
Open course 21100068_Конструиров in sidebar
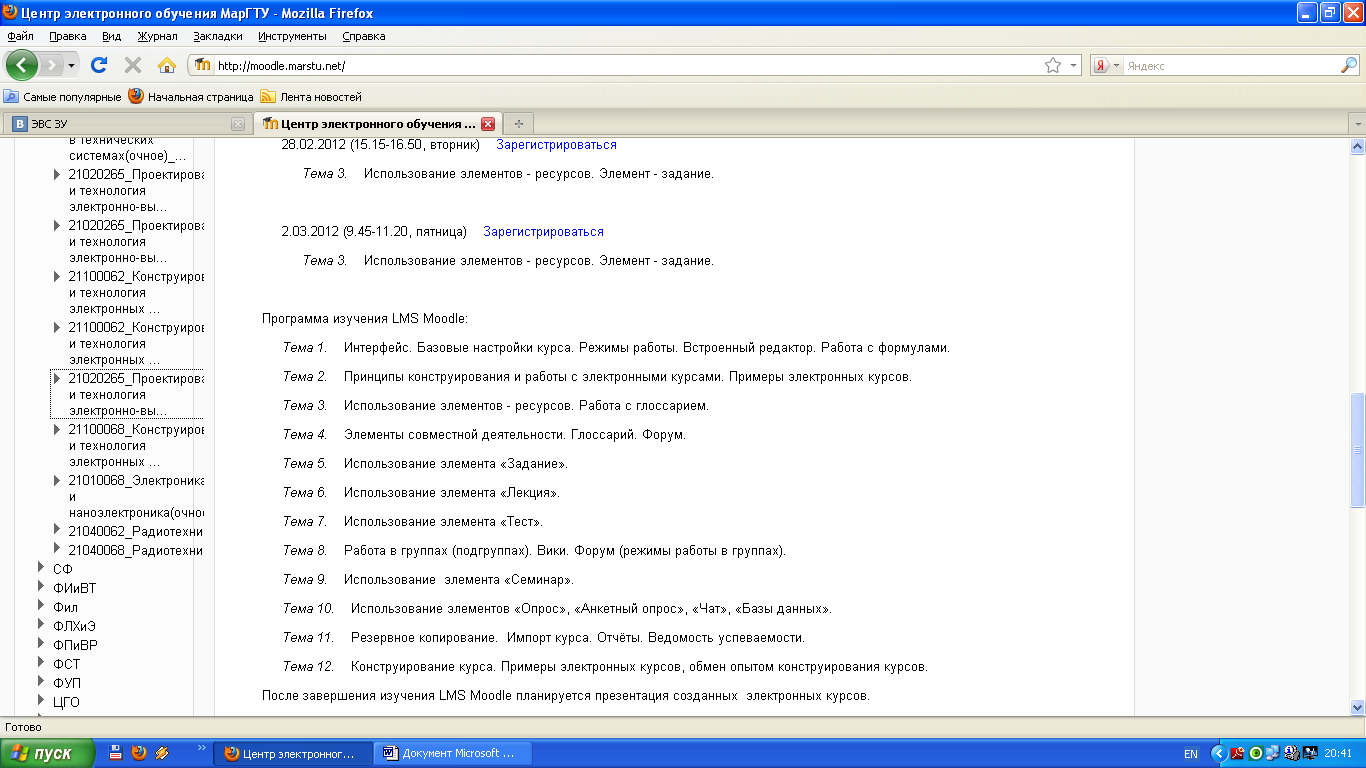136,446
